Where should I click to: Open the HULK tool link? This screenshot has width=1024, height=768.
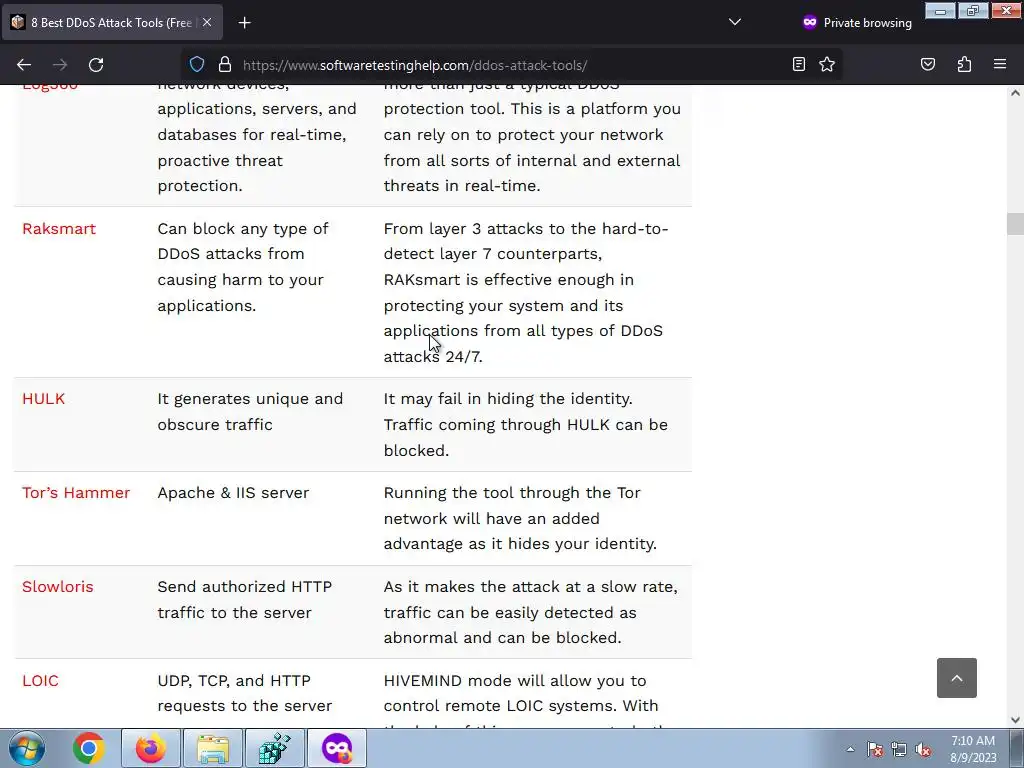[44, 399]
